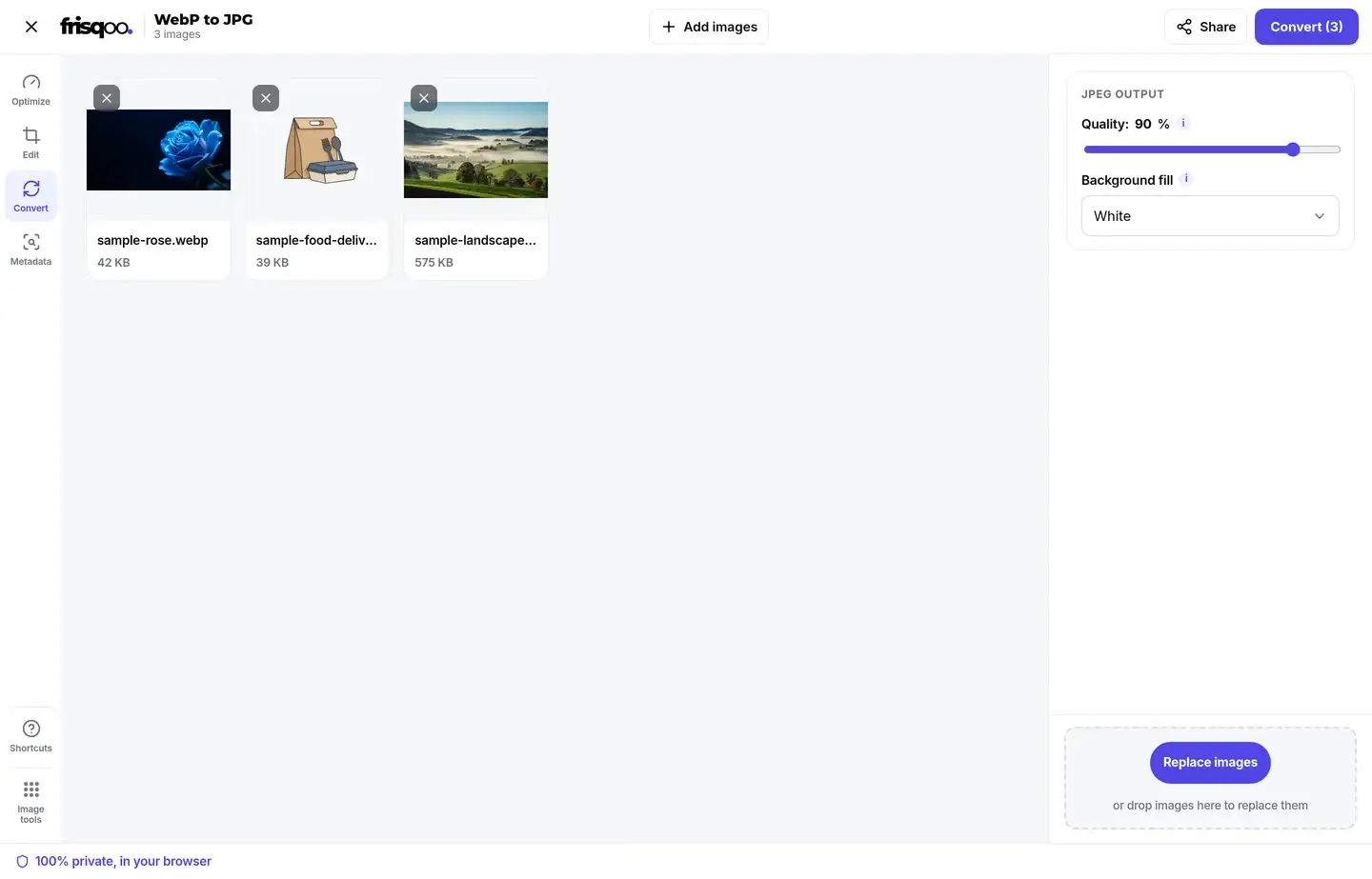This screenshot has height=879, width=1372.
Task: Open the Optimize tool
Action: (31, 90)
